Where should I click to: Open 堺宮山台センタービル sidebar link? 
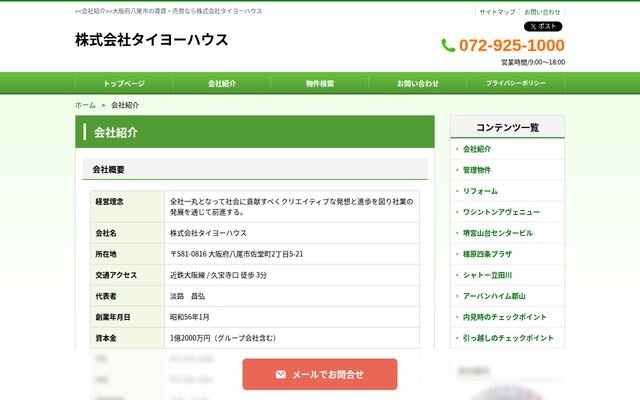point(498,233)
